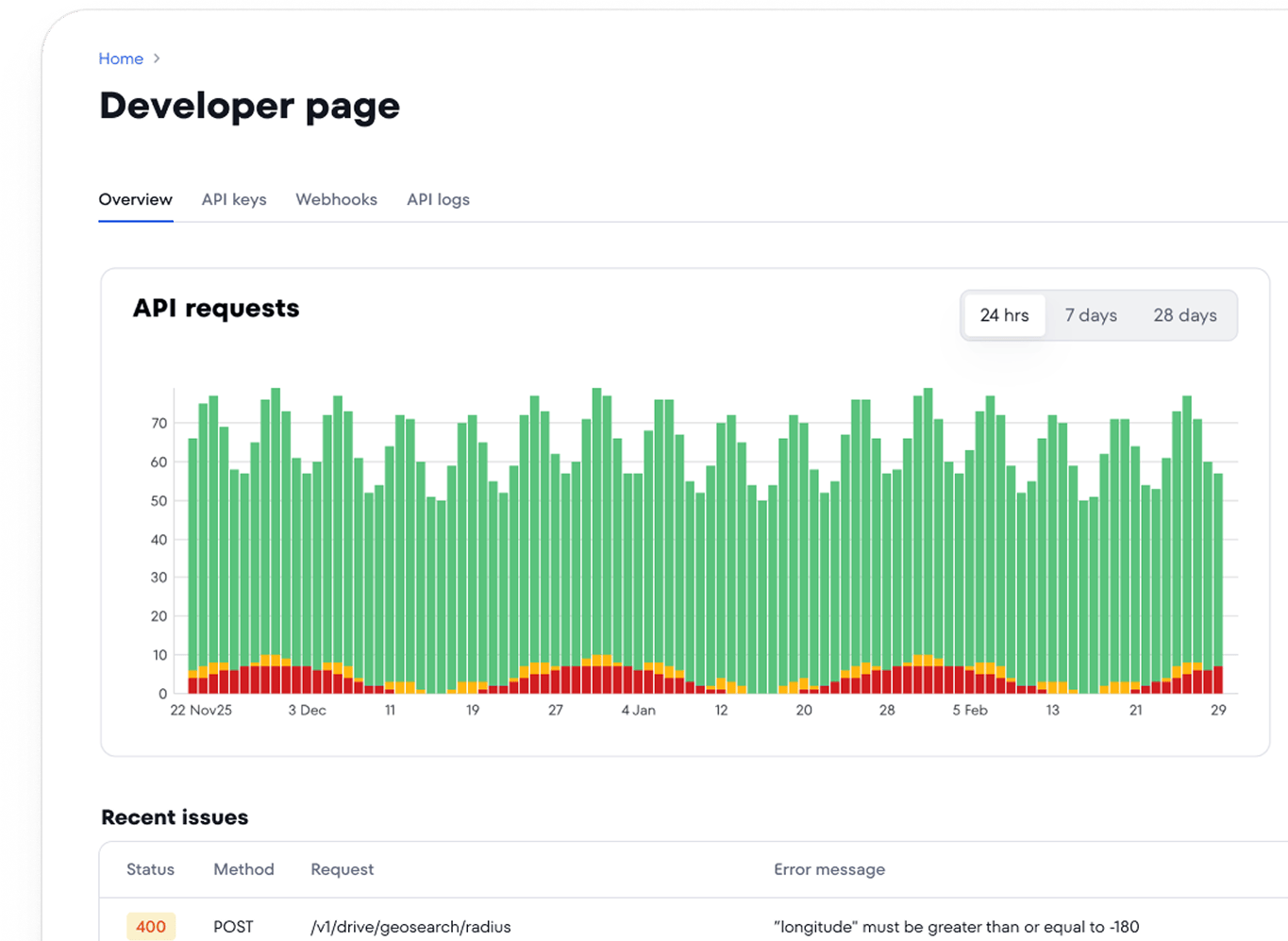
Task: Click the /v1/drive/geosearch/radius request path
Action: point(410,927)
